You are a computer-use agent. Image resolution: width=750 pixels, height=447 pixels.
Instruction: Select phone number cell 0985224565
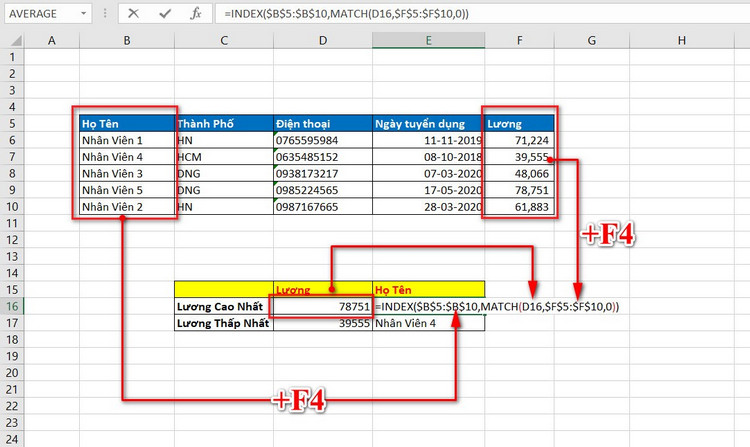coord(323,190)
